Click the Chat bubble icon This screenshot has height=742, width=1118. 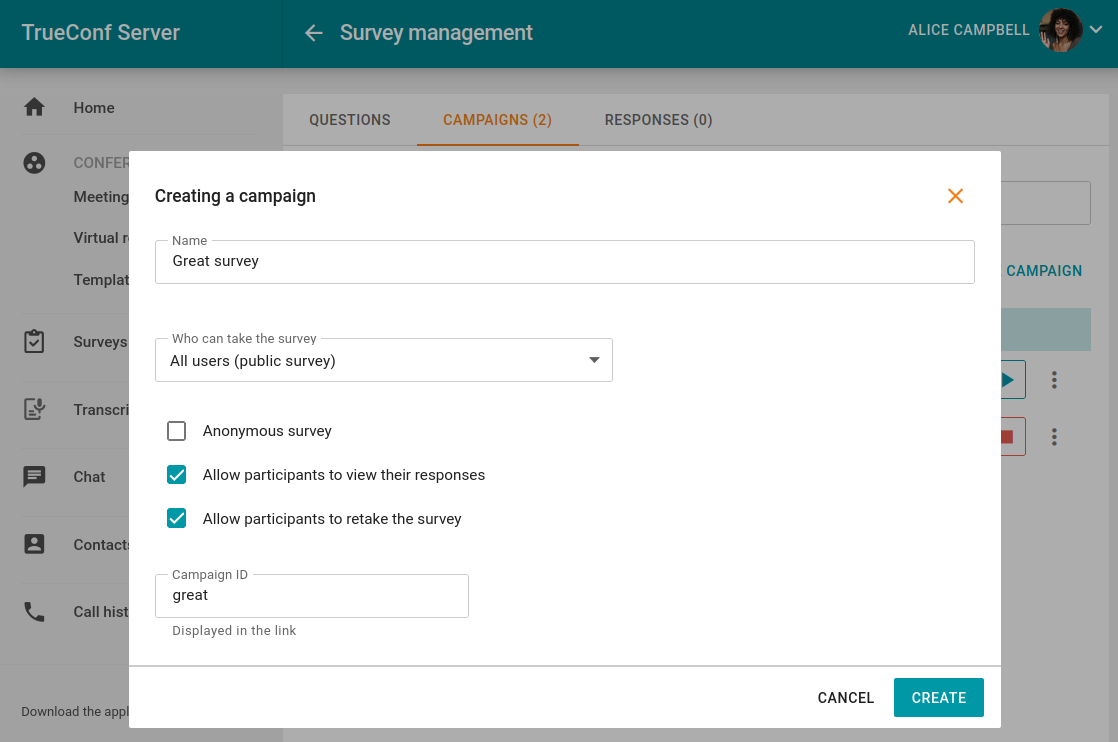35,477
